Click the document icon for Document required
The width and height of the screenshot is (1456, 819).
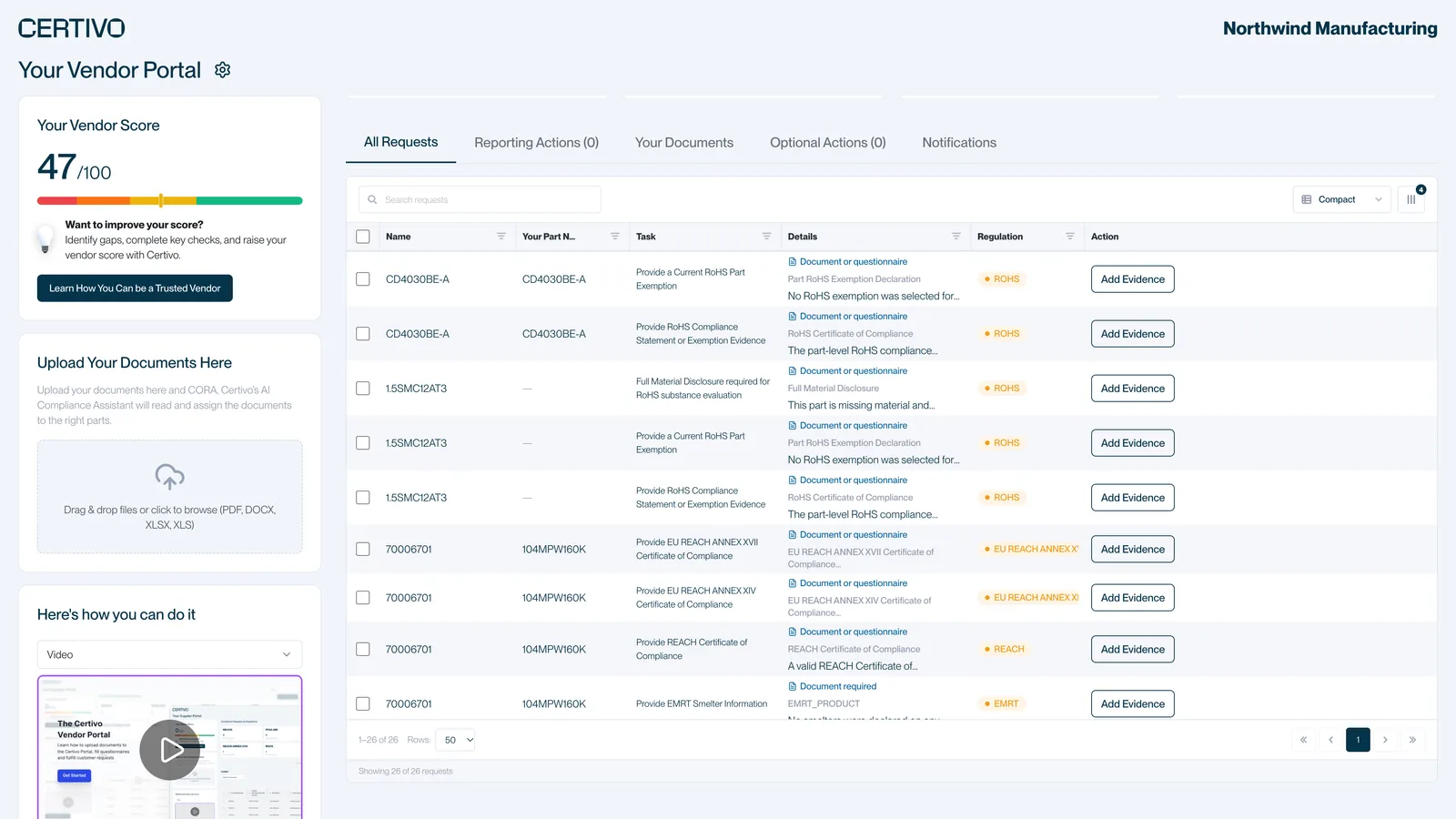coord(793,686)
